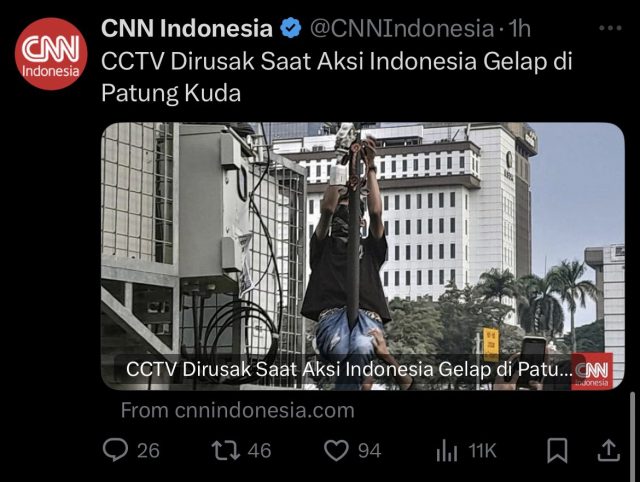This screenshot has height=482, width=640.
Task: Open CNN Indonesia profile avatar
Action: point(51,54)
